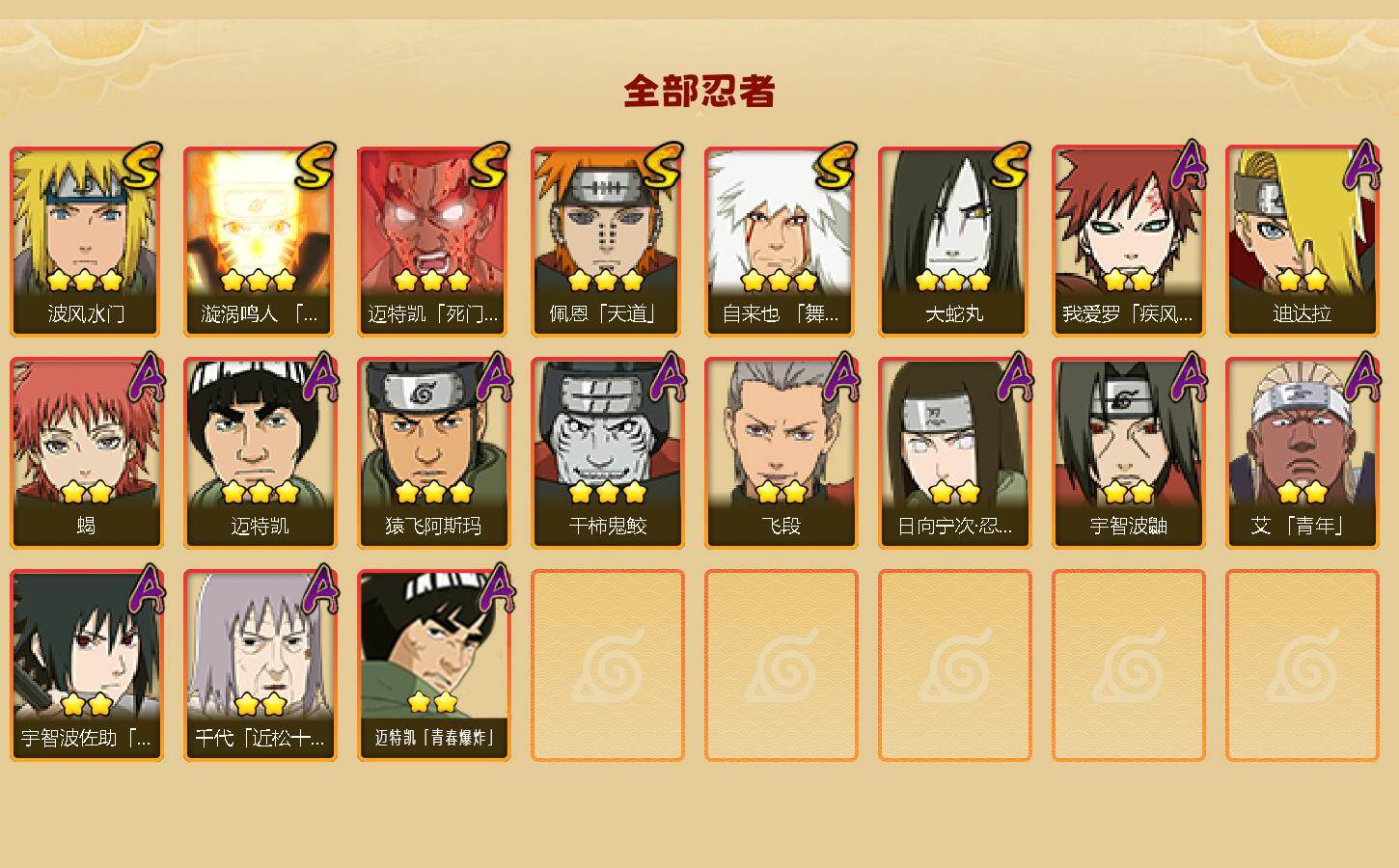Image resolution: width=1399 pixels, height=868 pixels.
Task: Choose the 大蛇丸 character card
Action: point(955,241)
